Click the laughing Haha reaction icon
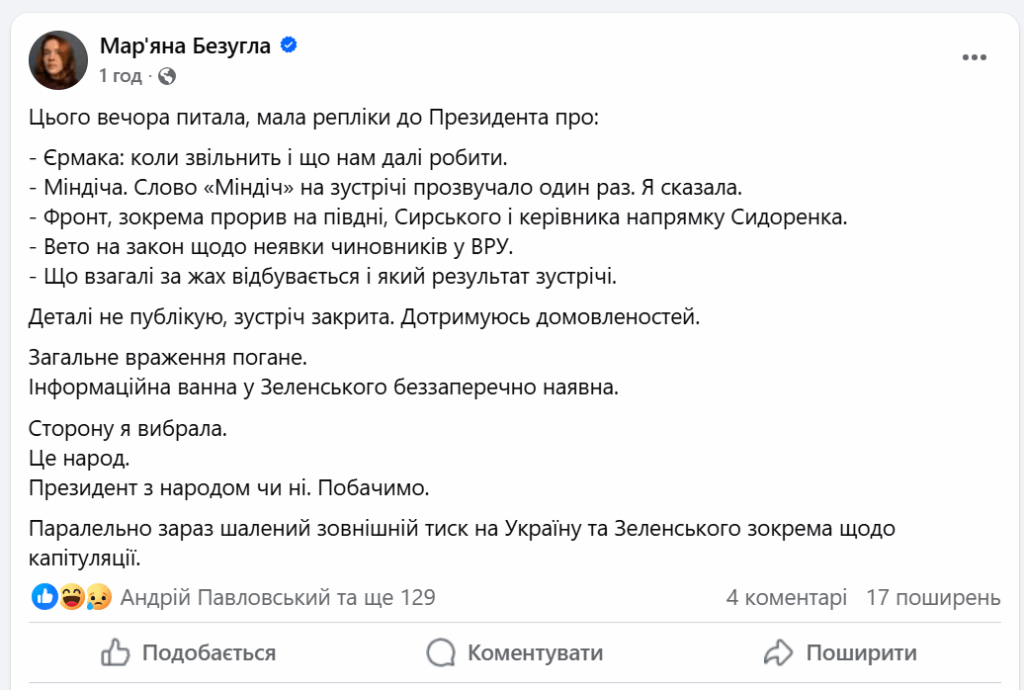This screenshot has width=1024, height=690. [71, 598]
